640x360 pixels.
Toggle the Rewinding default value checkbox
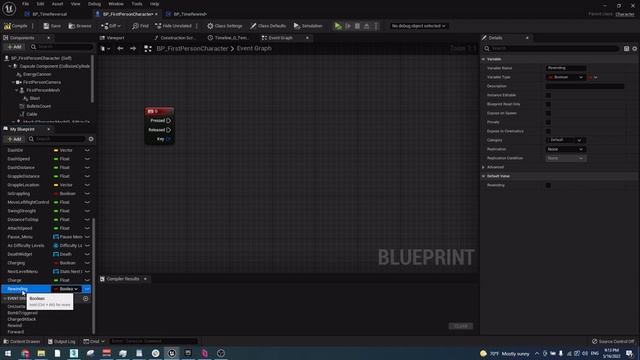548,185
